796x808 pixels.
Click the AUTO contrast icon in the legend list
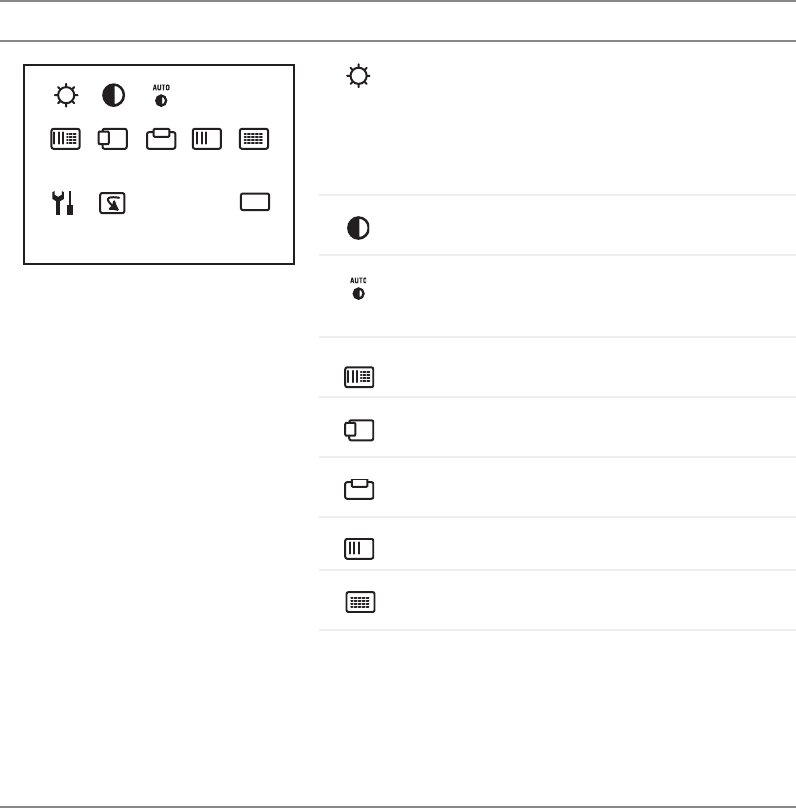357,290
